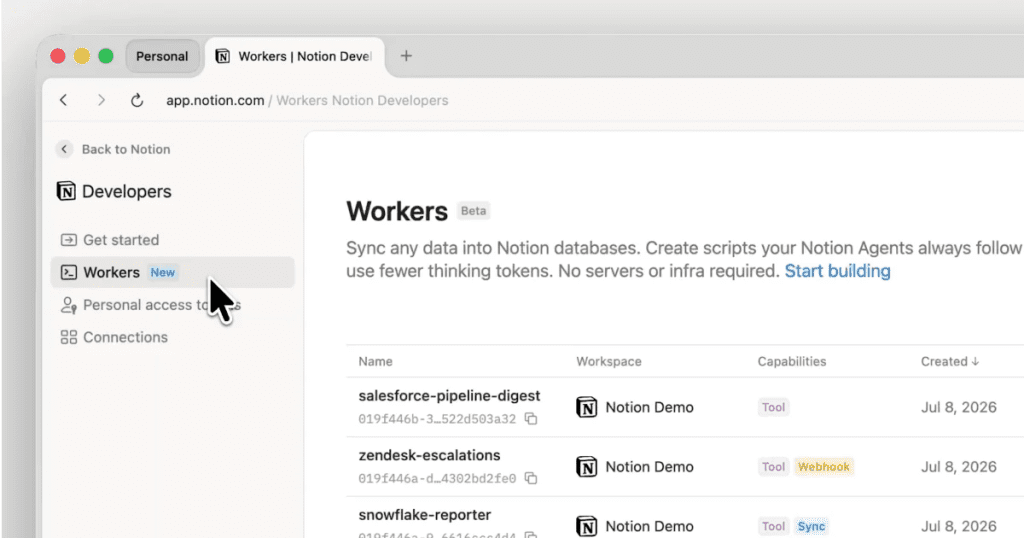Click the Webhook tag for zendesk-escalations
1024x538 pixels.
(x=824, y=467)
